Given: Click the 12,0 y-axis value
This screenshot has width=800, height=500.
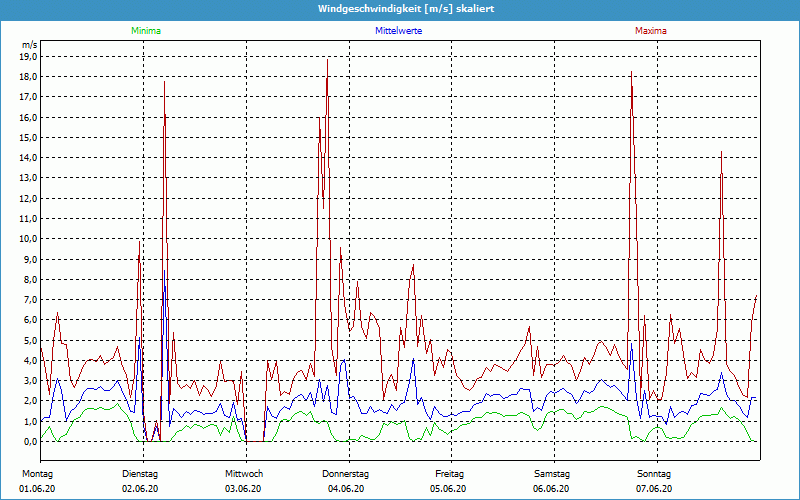Looking at the screenshot, I should point(28,198).
